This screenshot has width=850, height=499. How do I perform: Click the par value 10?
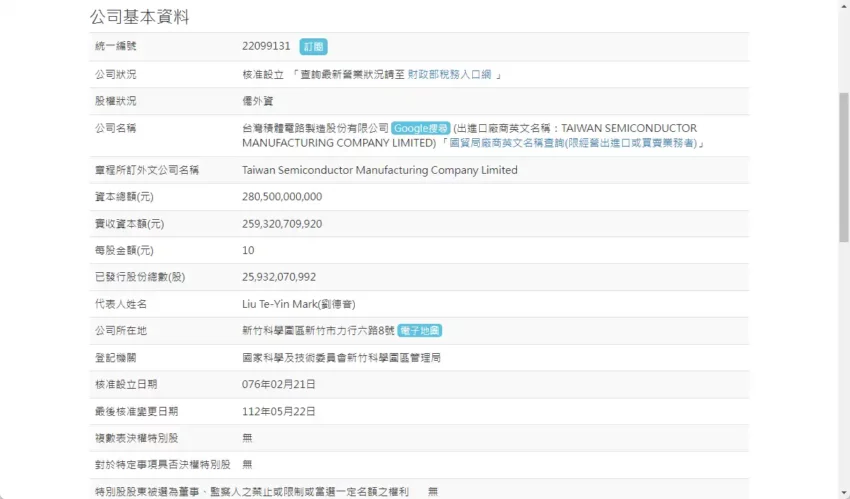point(248,250)
